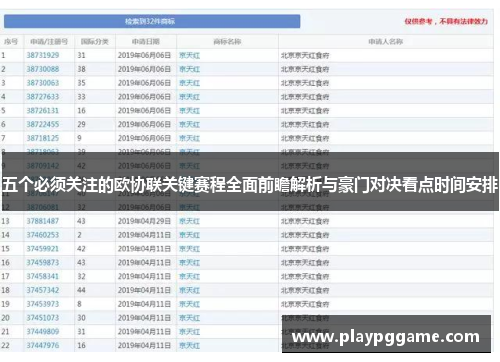Image resolution: width=500 pixels, height=362 pixels.
Task: Open registration number 37449809
Action: 43,332
